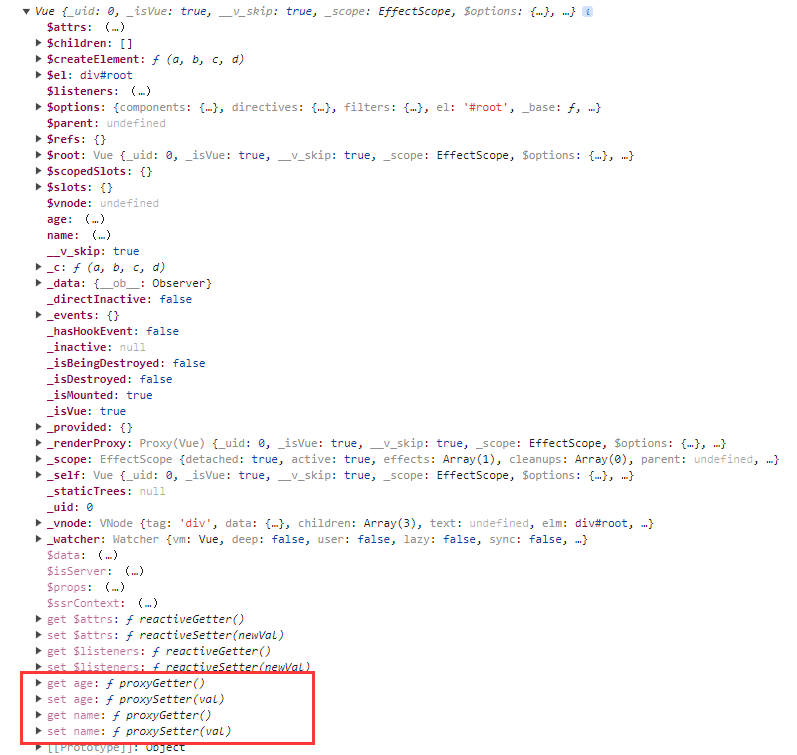Expand the $createElement function
Image resolution: width=797 pixels, height=755 pixels.
pyautogui.click(x=38, y=59)
